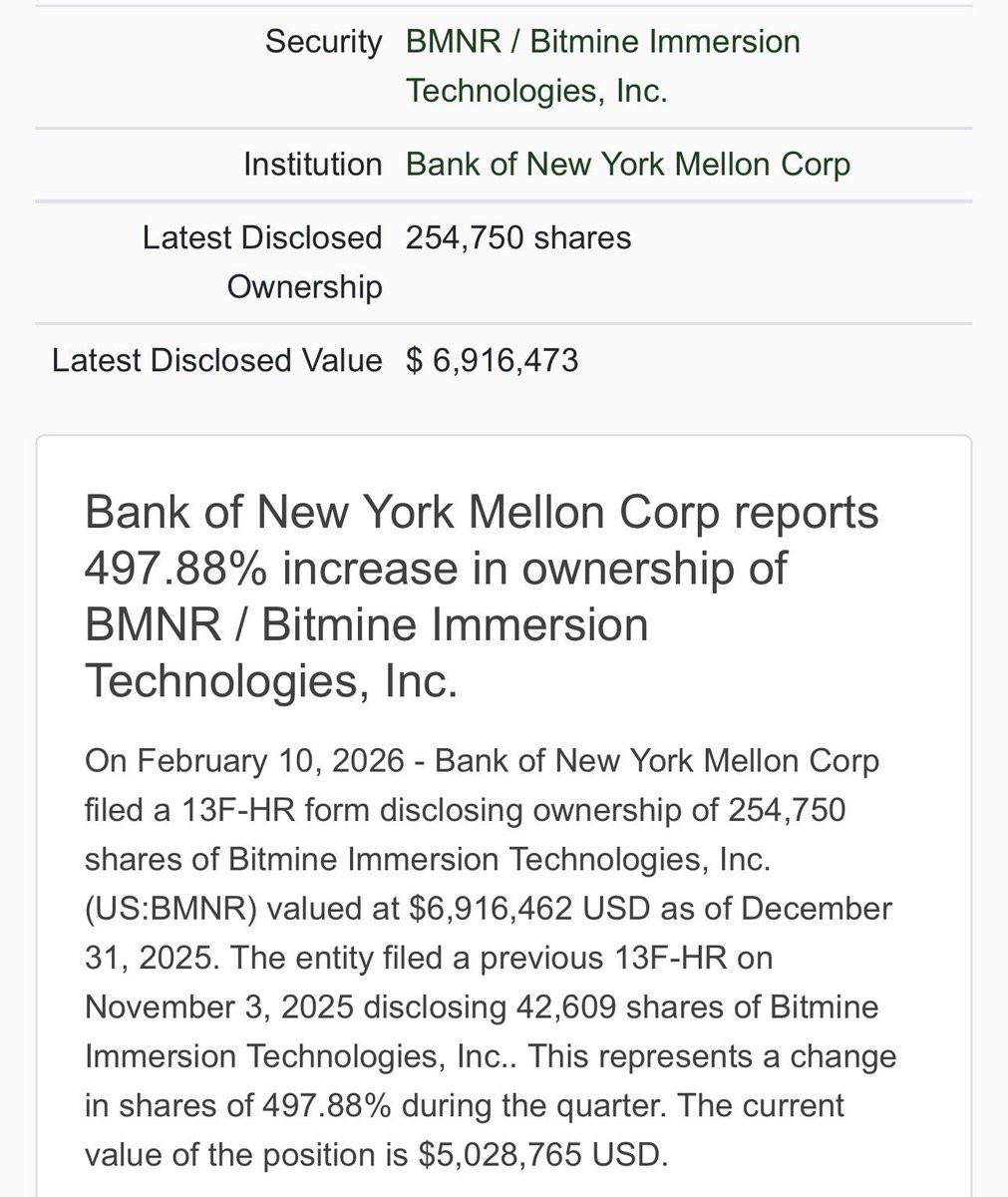
Task: Open the Bank of New York Mellon Corp institution link
Action: 627,165
